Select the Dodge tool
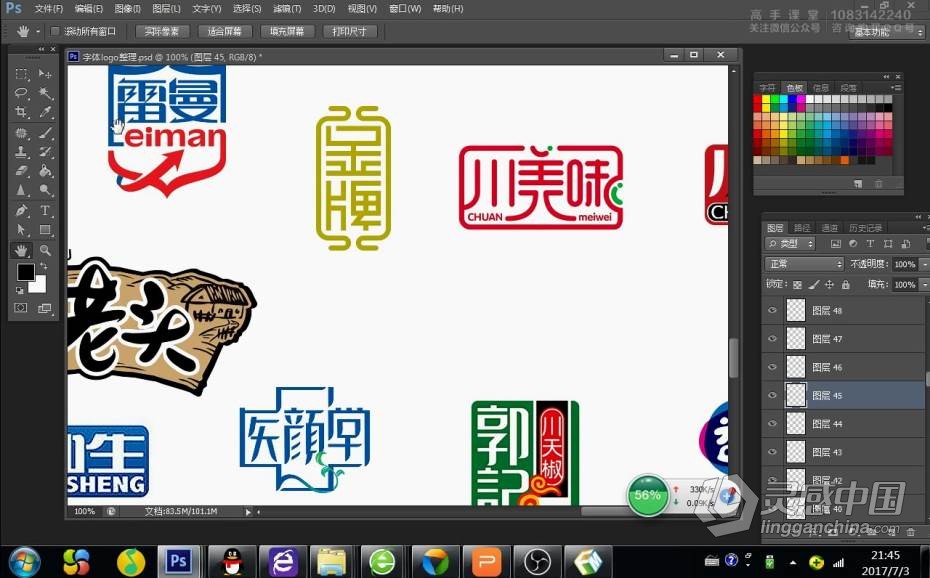The height and width of the screenshot is (578, 930). click(45, 190)
